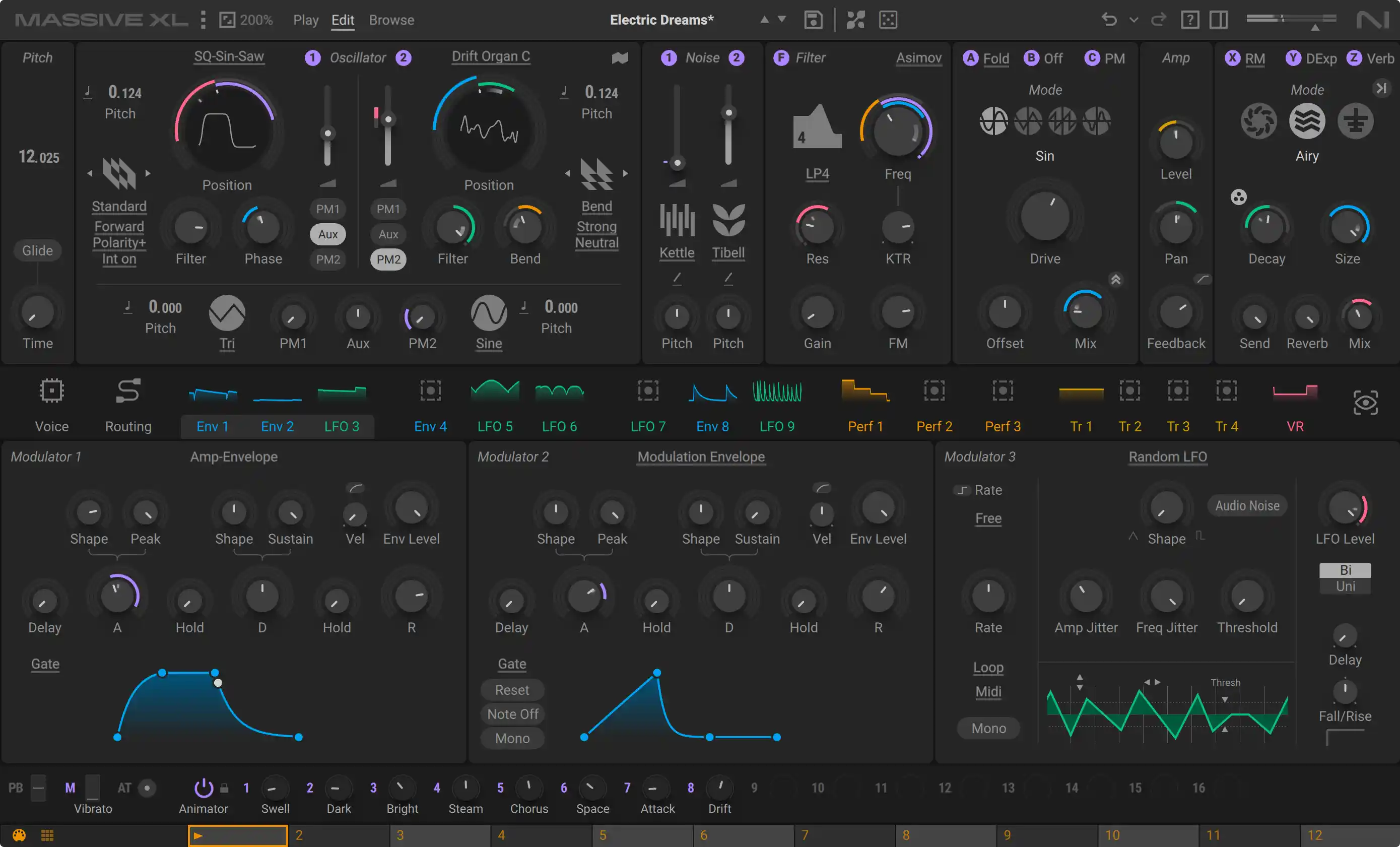Open the zoom 200% menu

click(x=246, y=20)
